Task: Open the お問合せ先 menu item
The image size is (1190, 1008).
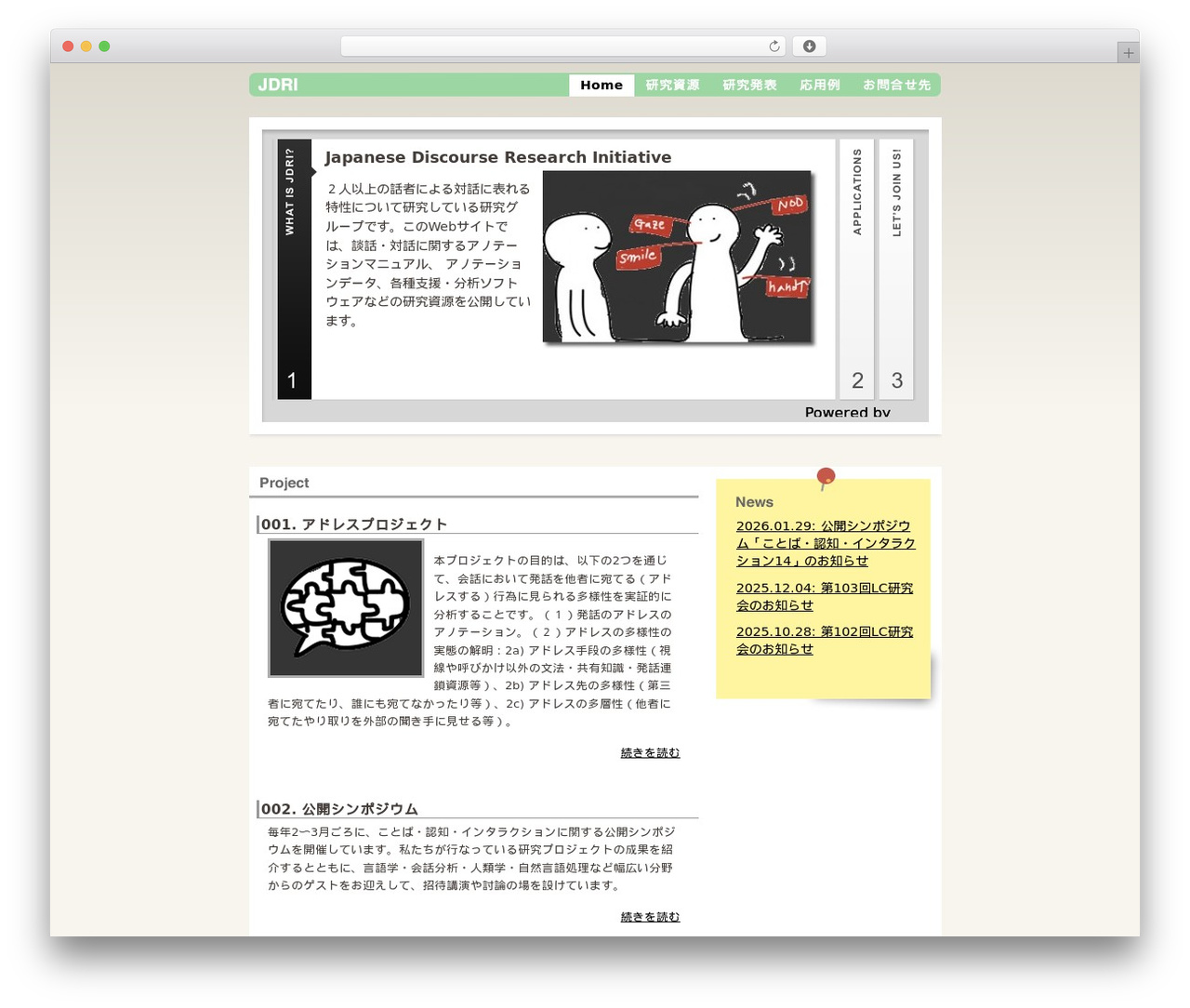Action: (x=896, y=85)
